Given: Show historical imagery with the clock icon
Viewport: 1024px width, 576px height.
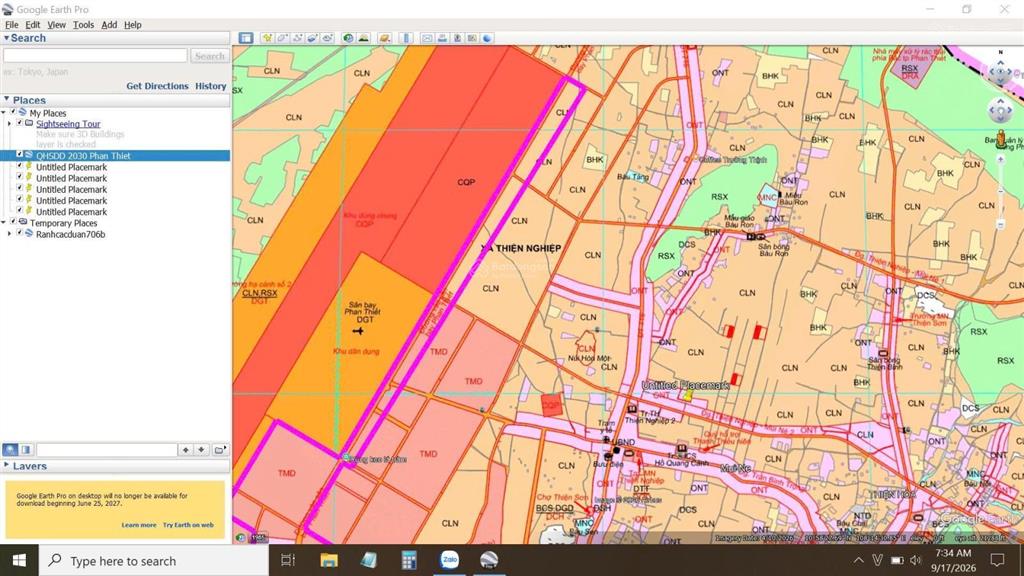Looking at the screenshot, I should click(x=348, y=38).
